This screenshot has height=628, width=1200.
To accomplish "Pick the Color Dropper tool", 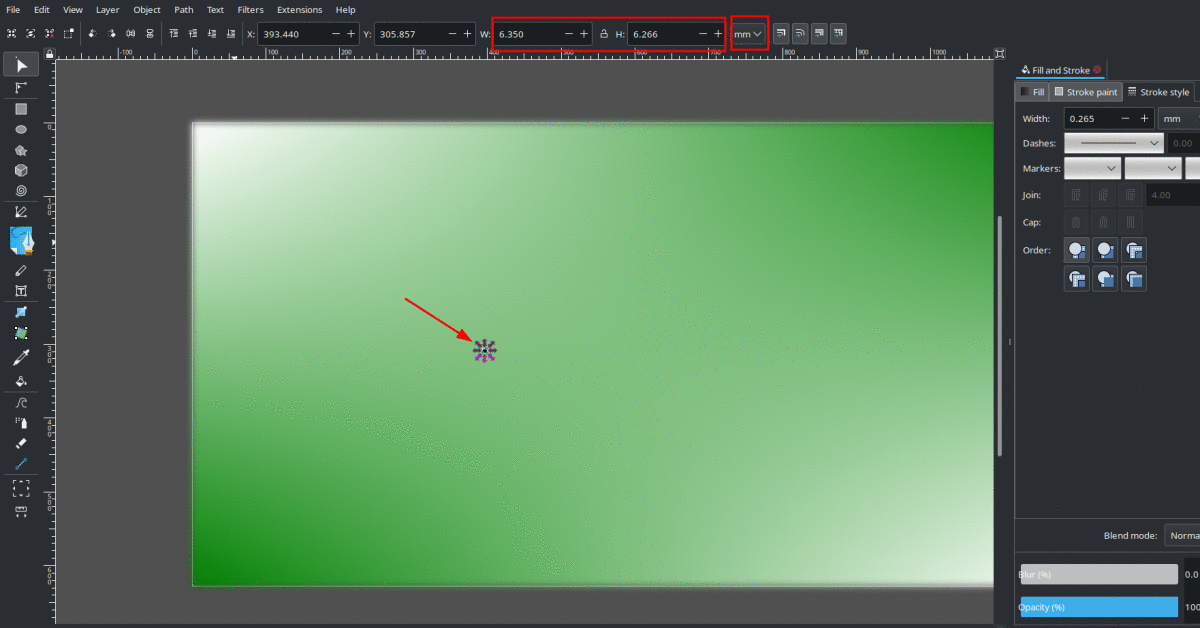I will click(21, 357).
